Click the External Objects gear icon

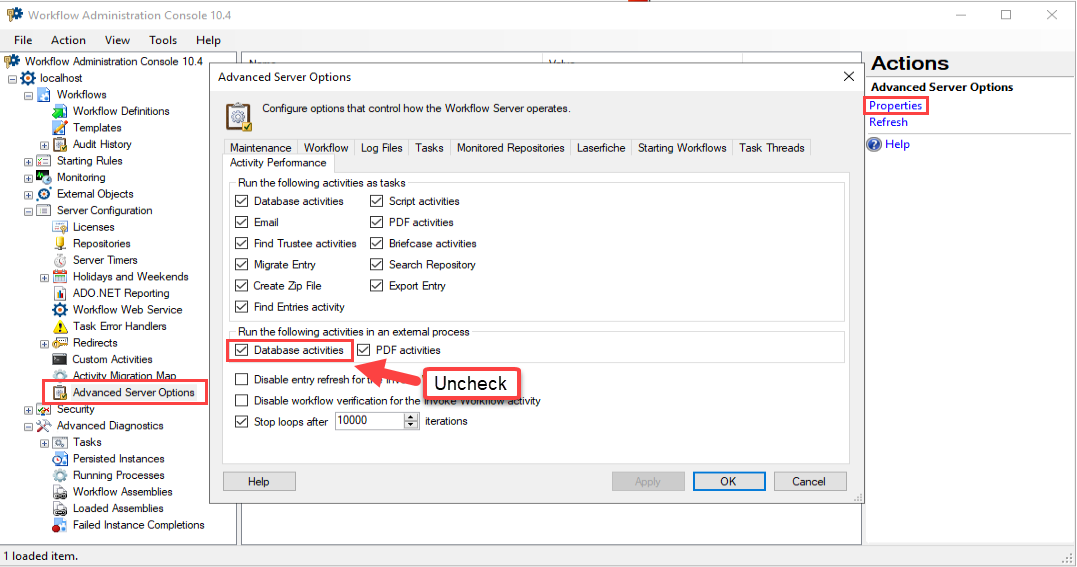pos(44,194)
